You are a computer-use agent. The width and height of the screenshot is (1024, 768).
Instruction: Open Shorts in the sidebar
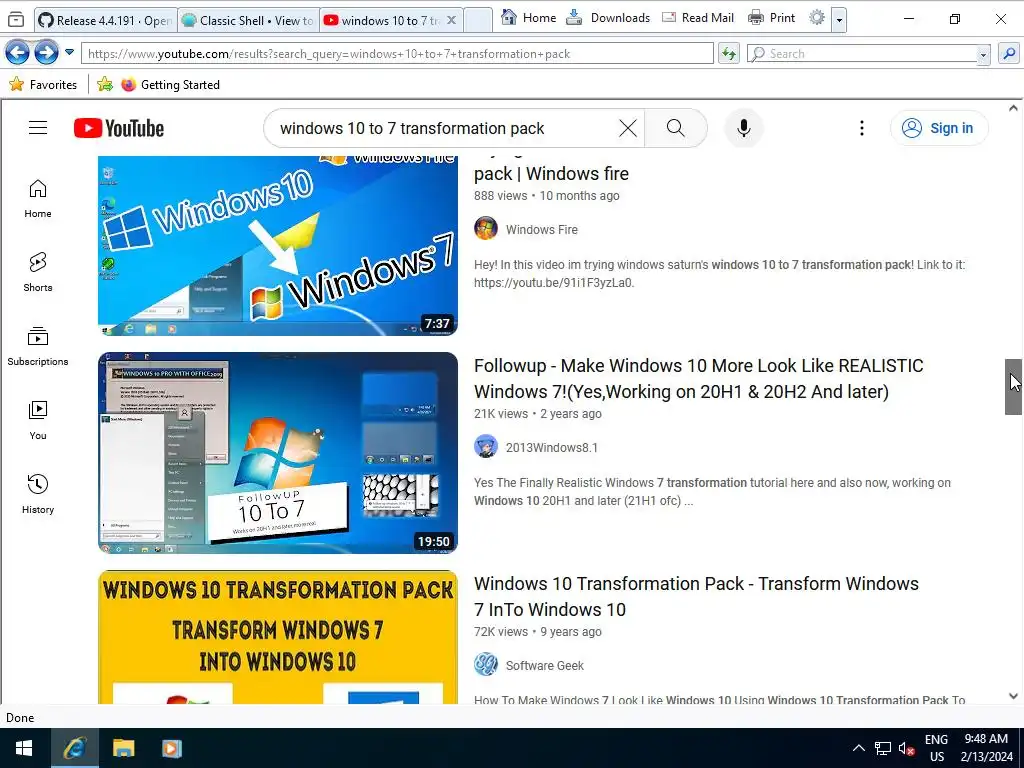click(x=38, y=273)
